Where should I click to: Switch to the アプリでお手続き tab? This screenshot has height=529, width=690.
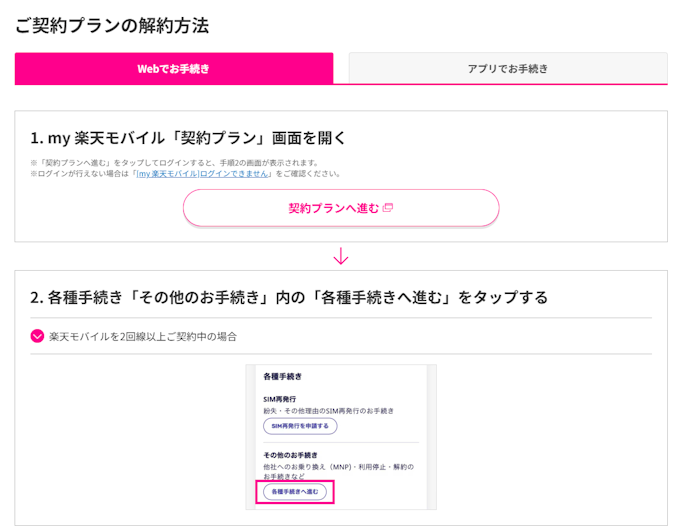tap(508, 69)
